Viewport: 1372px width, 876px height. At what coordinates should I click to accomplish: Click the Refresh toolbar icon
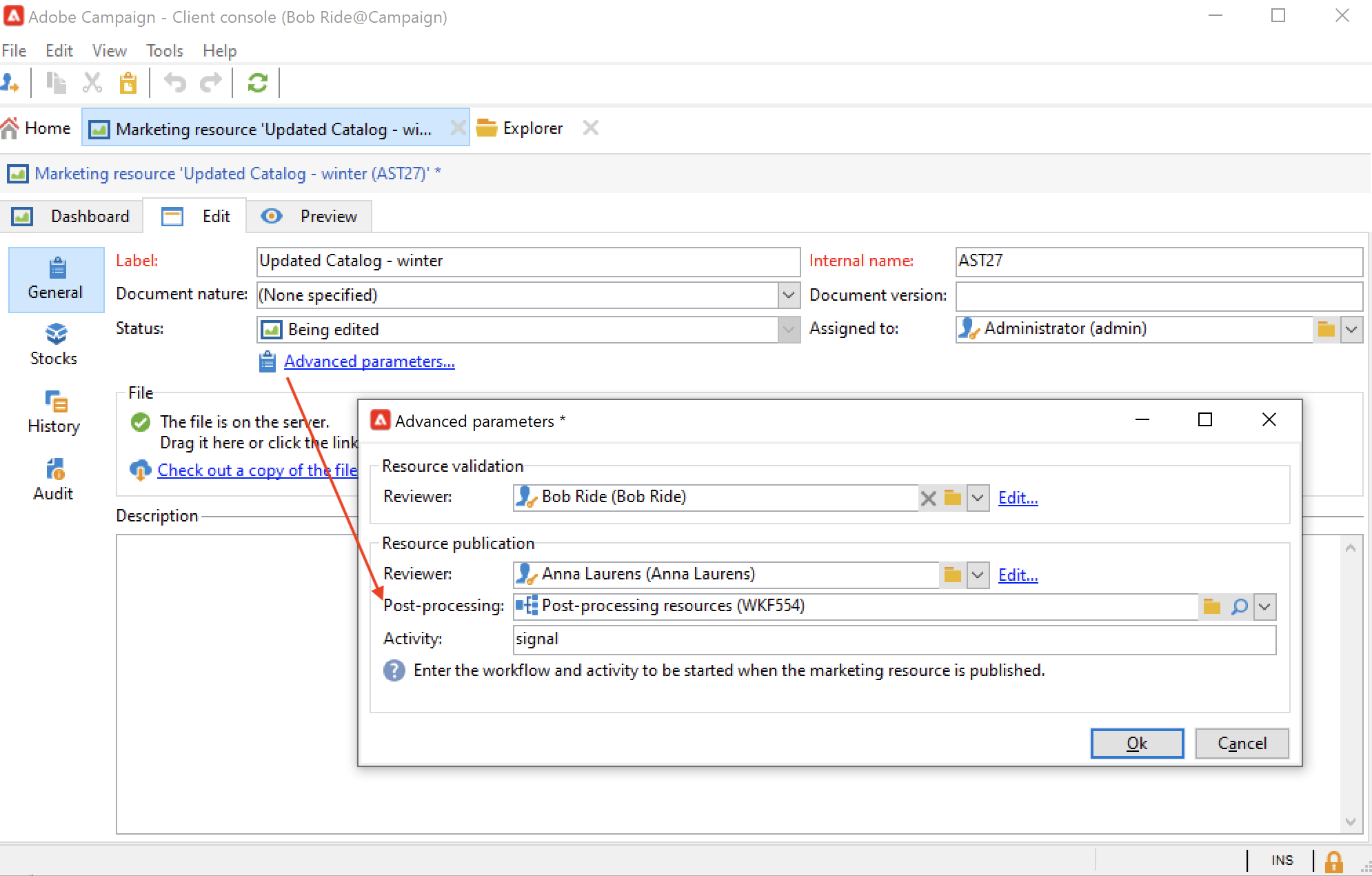point(257,83)
